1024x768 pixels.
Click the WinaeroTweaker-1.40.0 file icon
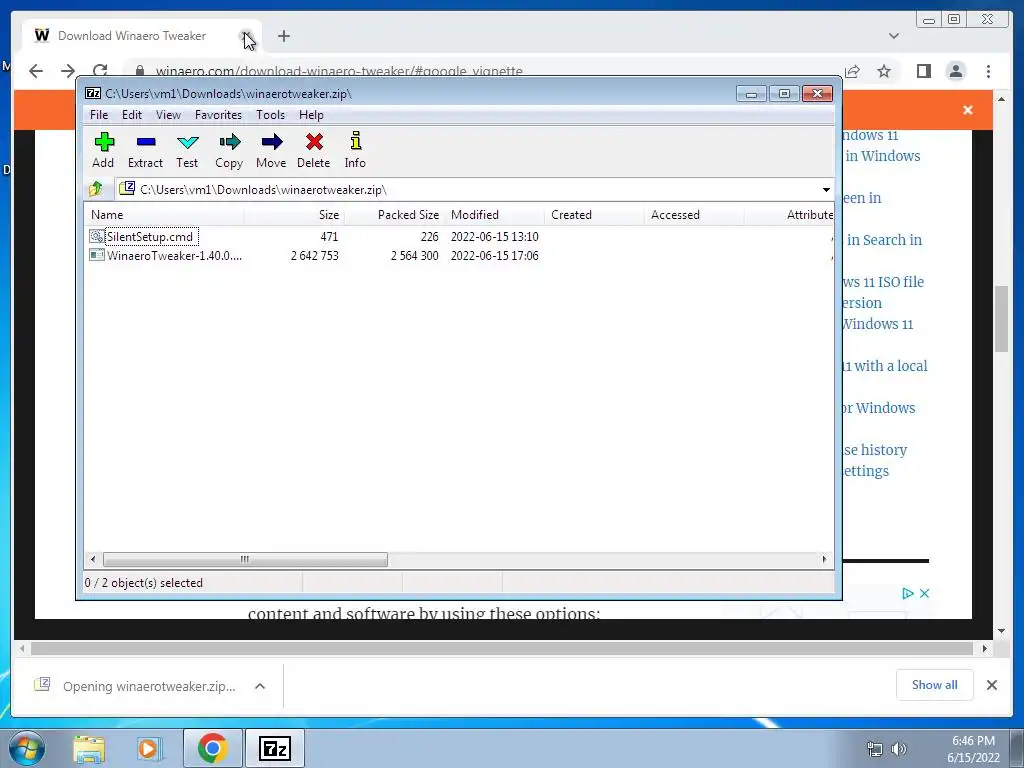[97, 255]
